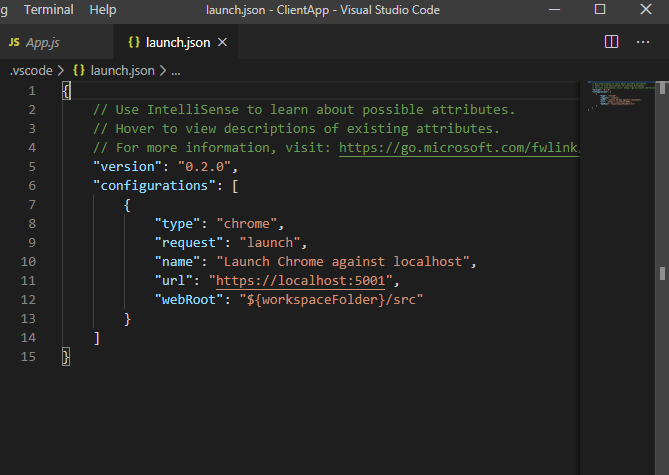Click "Launch Chrome against localhost" string
This screenshot has height=475, width=669.
coord(343,262)
